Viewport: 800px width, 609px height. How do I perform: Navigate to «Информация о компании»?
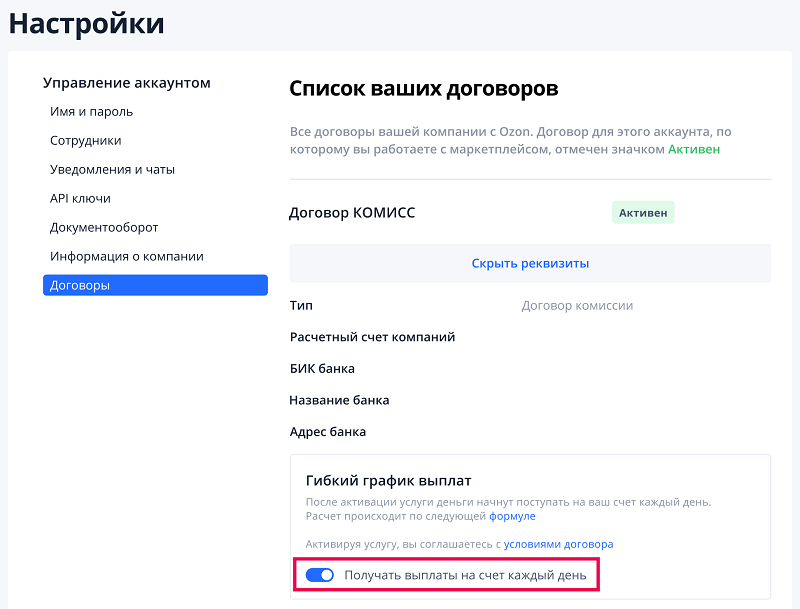click(x=127, y=257)
